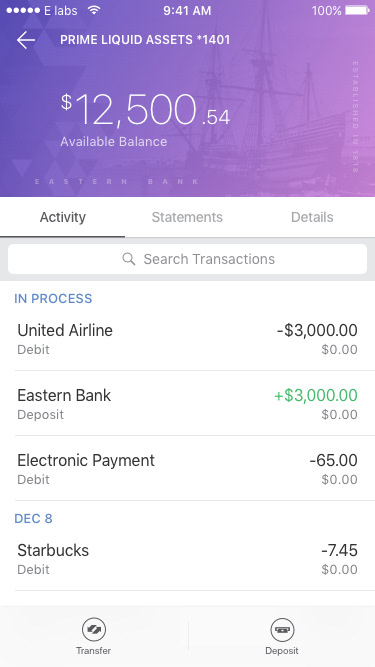Tap the $12,500.54 available balance
The height and width of the screenshot is (667, 375).
[x=145, y=111]
